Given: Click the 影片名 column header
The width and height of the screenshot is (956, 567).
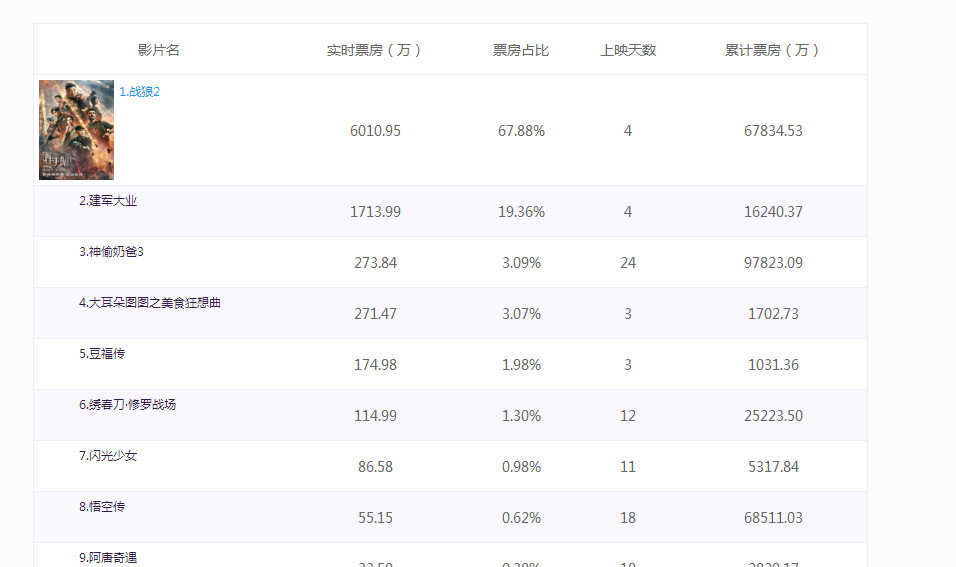Looking at the screenshot, I should click(159, 50).
